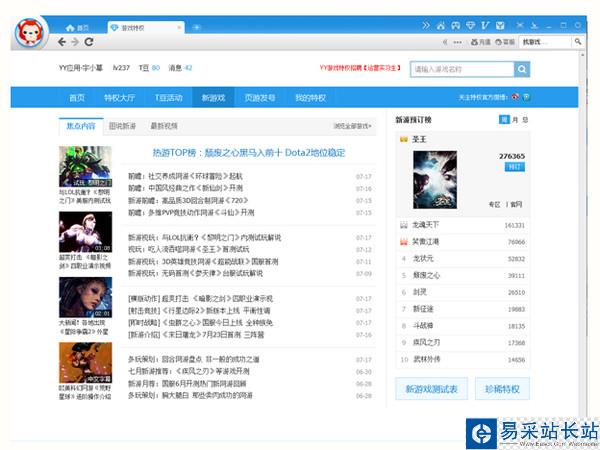The width and height of the screenshot is (600, 450).
Task: Focus the game name search input
Action: (x=462, y=69)
